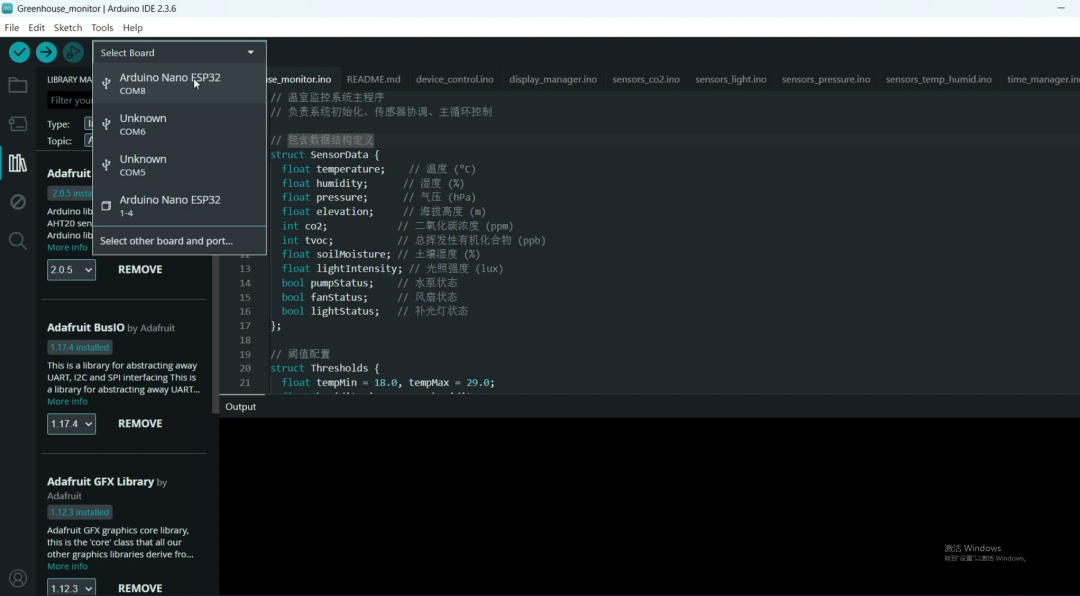Open the Debug sidebar icon
The height and width of the screenshot is (596, 1080).
18,202
